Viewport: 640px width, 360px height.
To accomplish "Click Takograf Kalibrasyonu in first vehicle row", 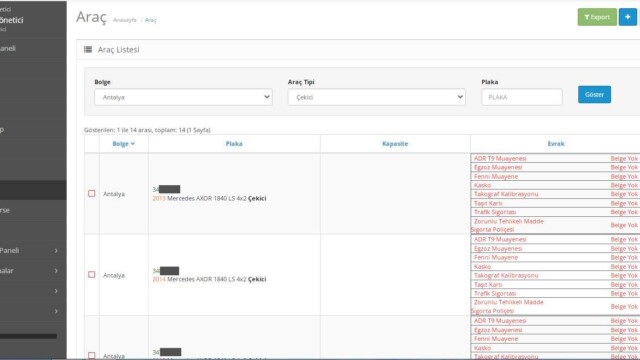I will coord(506,194).
